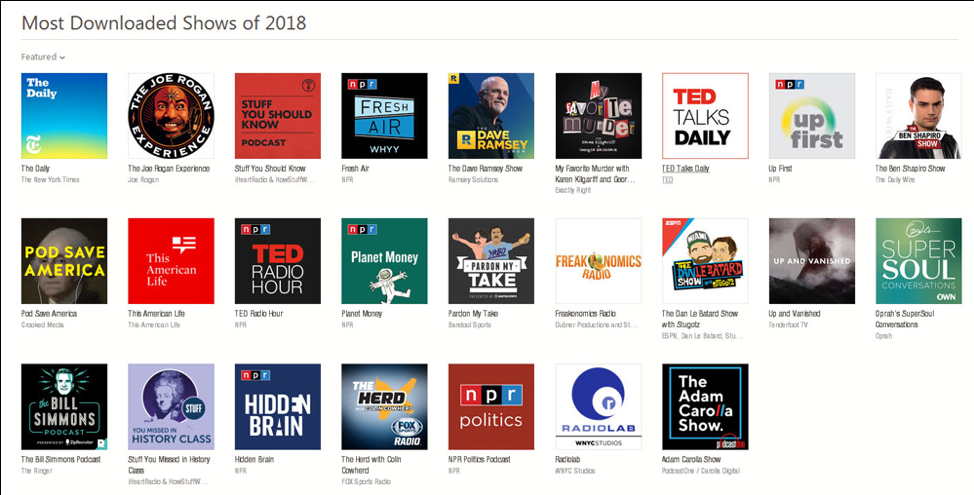Screen dimensions: 974x495
Task: Click 'The Ringer' publisher text
Action: pos(37,471)
